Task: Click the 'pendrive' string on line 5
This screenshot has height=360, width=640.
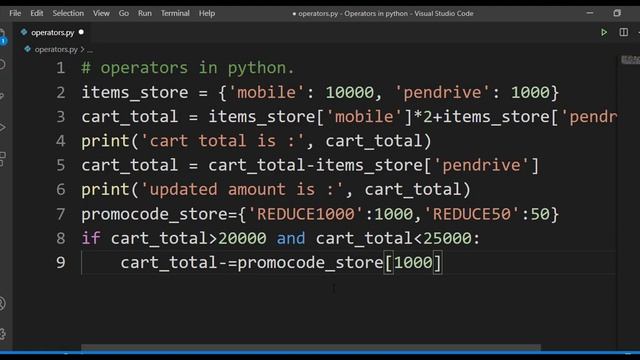Action: pos(481,165)
